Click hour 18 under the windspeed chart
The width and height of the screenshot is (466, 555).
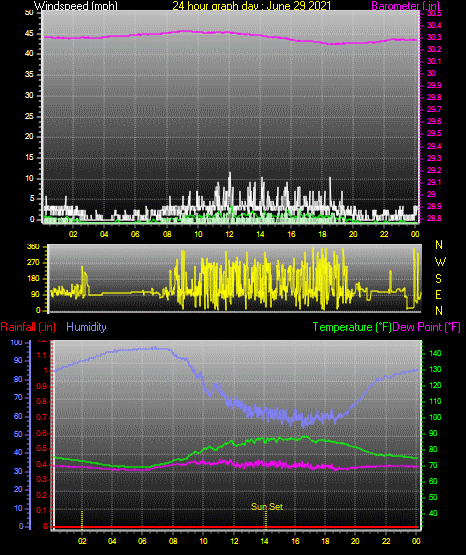click(322, 234)
